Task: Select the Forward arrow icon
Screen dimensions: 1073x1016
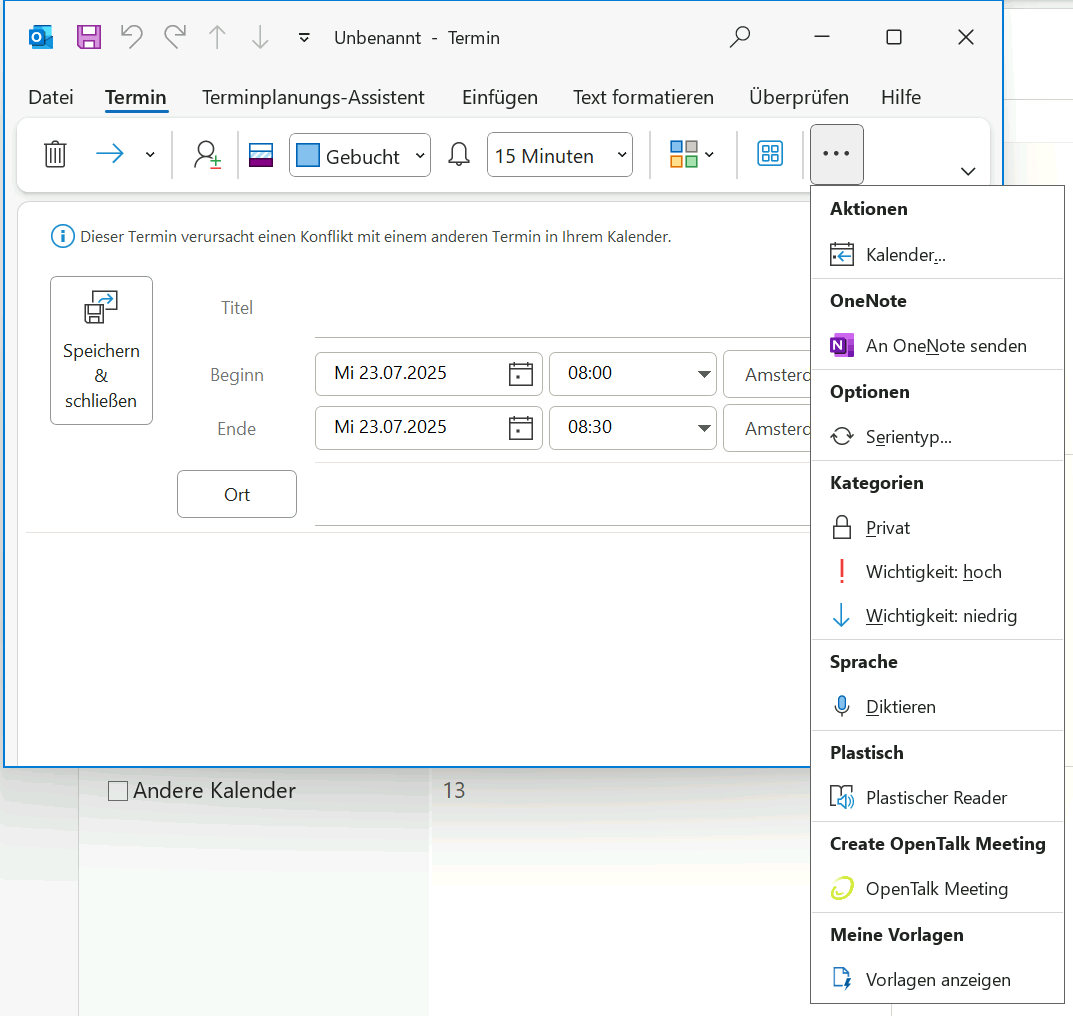Action: pos(110,154)
